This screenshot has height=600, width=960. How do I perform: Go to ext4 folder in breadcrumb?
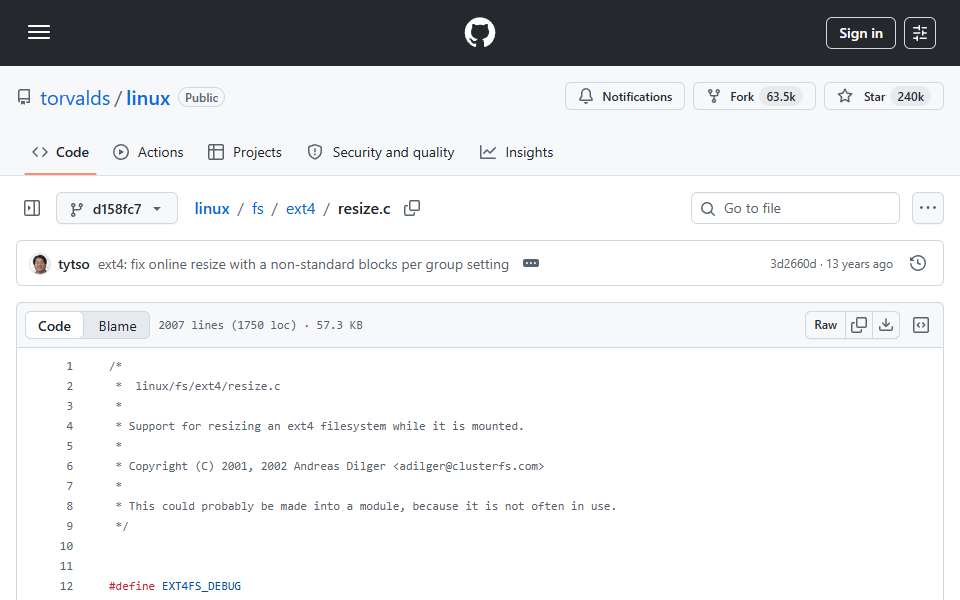click(x=301, y=209)
